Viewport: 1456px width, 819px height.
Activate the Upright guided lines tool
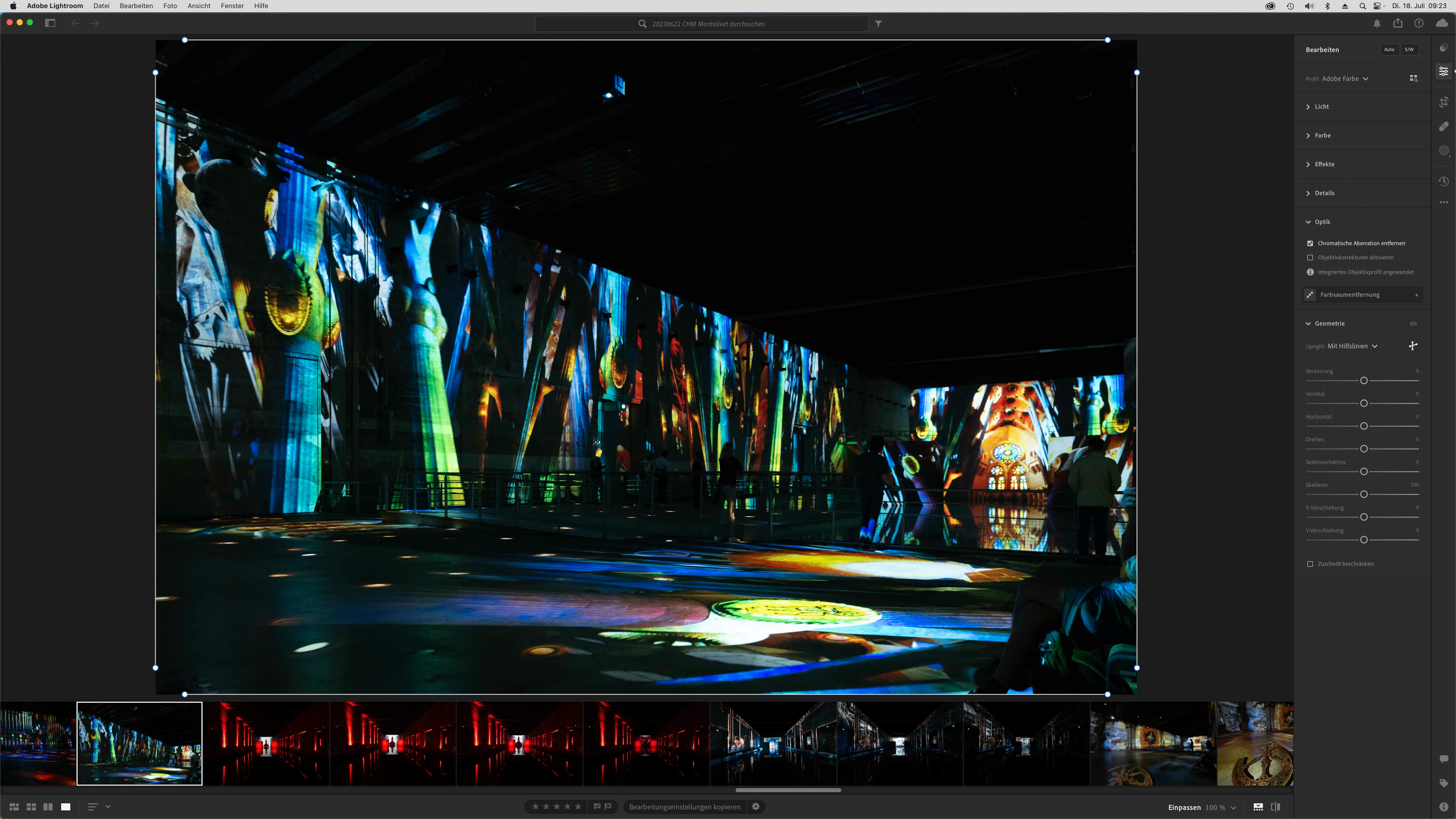1413,346
